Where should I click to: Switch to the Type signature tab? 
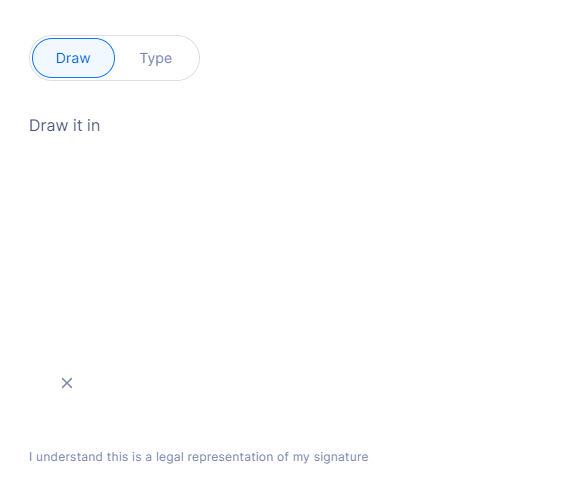coord(156,58)
